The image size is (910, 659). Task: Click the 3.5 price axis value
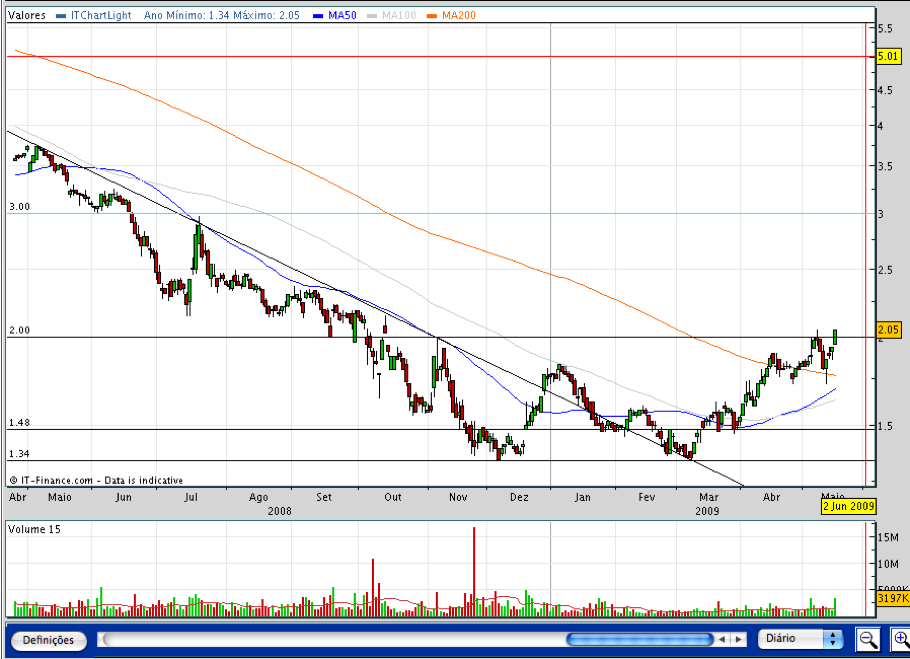[x=885, y=166]
